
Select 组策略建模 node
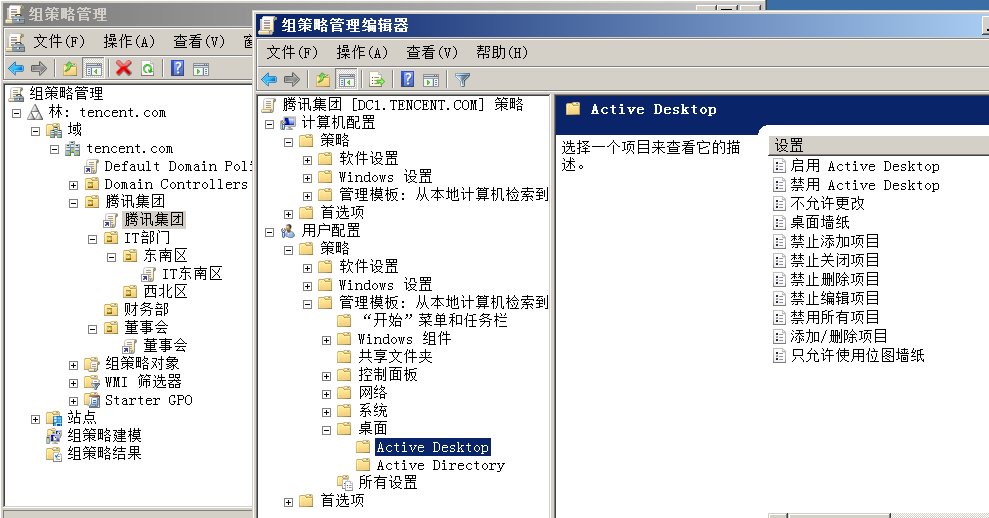coord(104,435)
